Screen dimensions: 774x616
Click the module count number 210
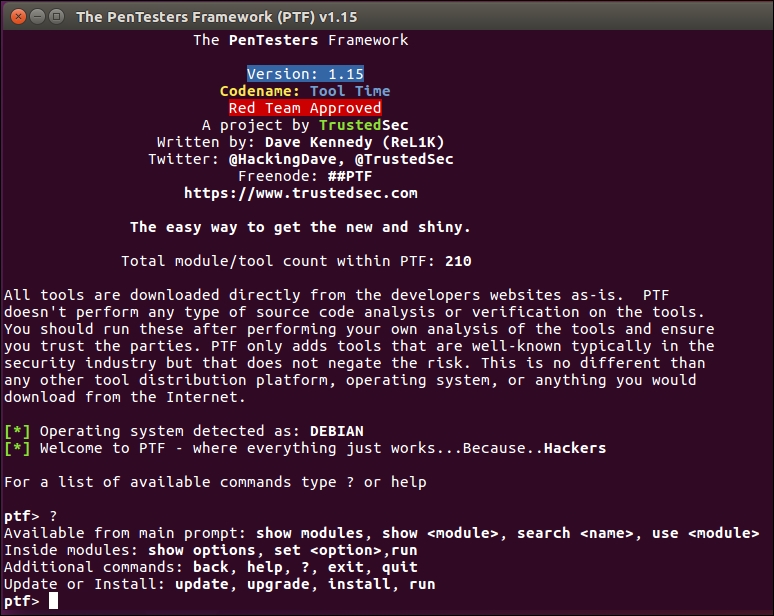click(x=458, y=261)
